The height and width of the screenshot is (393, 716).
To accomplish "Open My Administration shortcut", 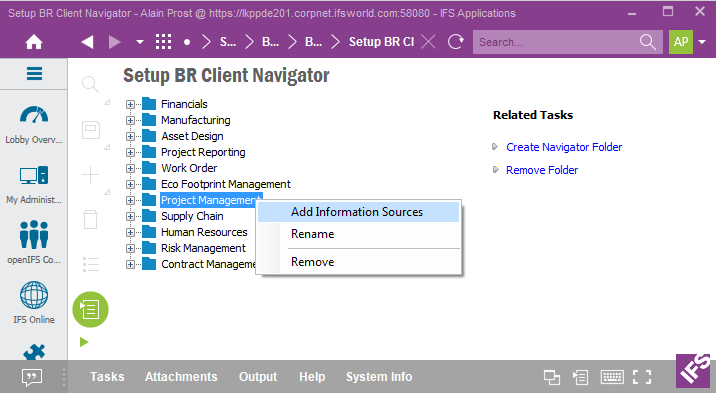I will 34,184.
